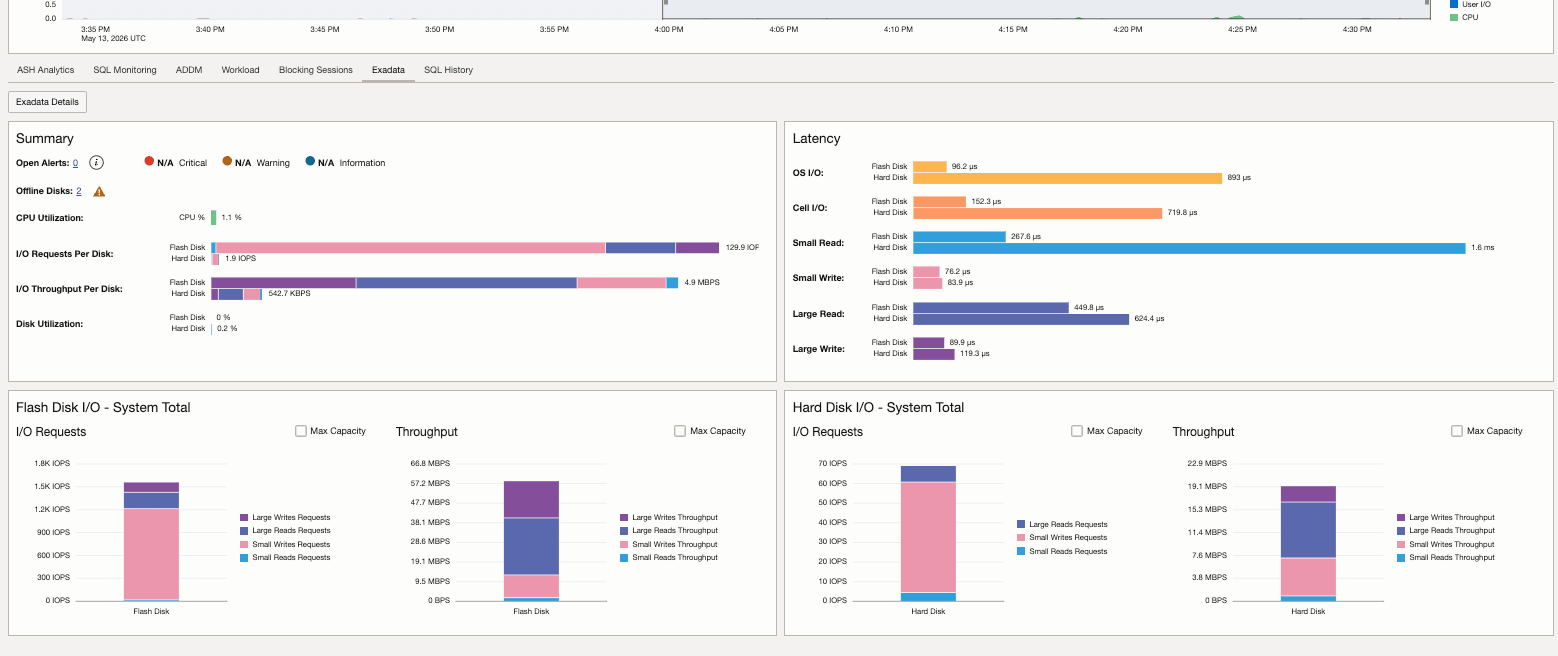Click Large Reads Throughput swatch in Flash Disk legend
Image resolution: width=1558 pixels, height=656 pixels.
pyautogui.click(x=624, y=531)
